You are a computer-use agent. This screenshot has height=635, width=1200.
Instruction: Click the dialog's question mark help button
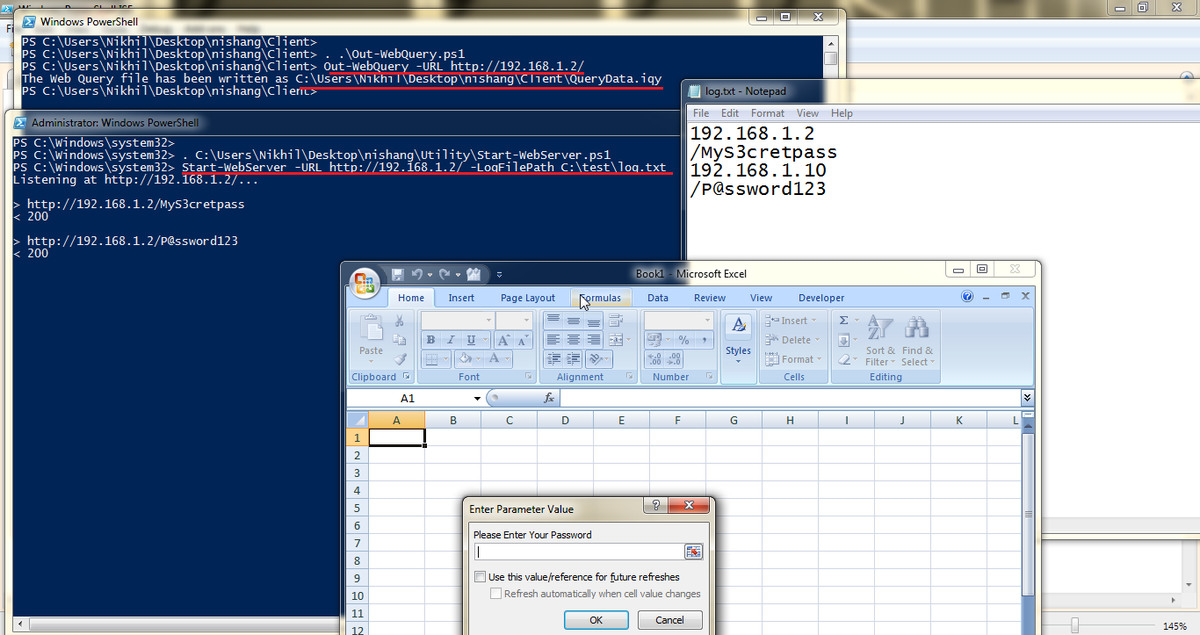click(x=654, y=506)
